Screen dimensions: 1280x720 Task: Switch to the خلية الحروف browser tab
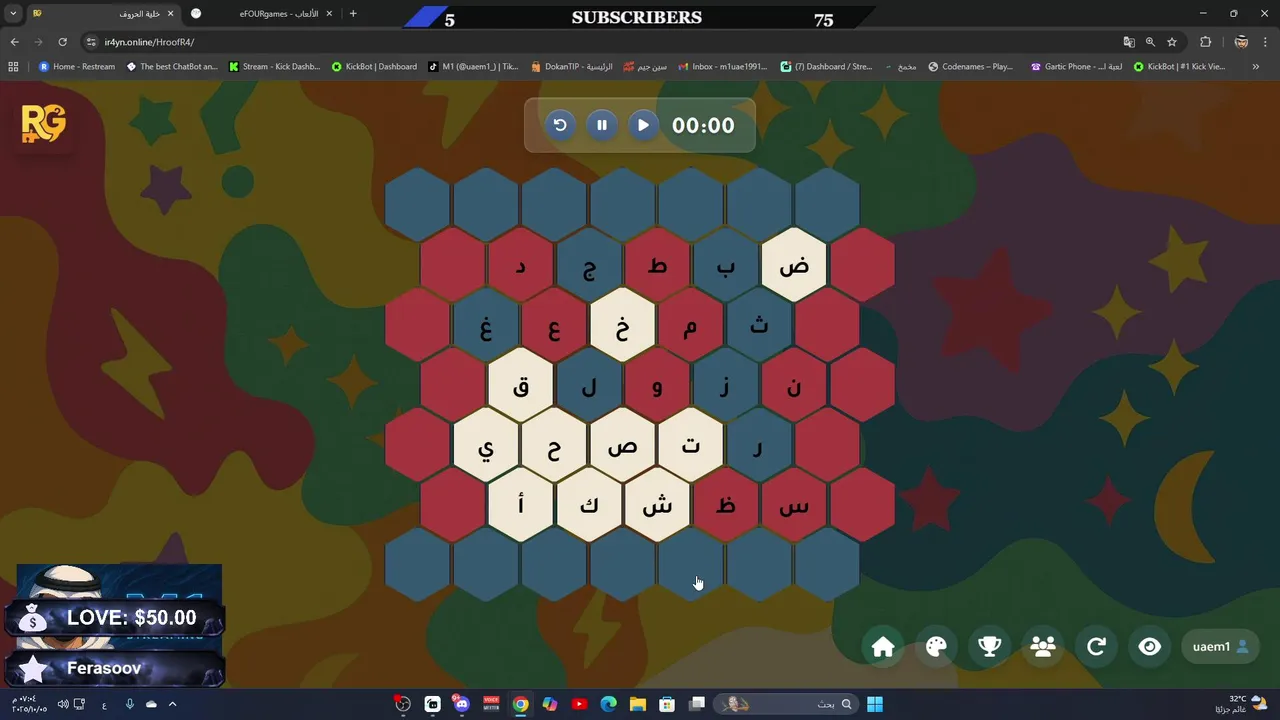[104, 14]
